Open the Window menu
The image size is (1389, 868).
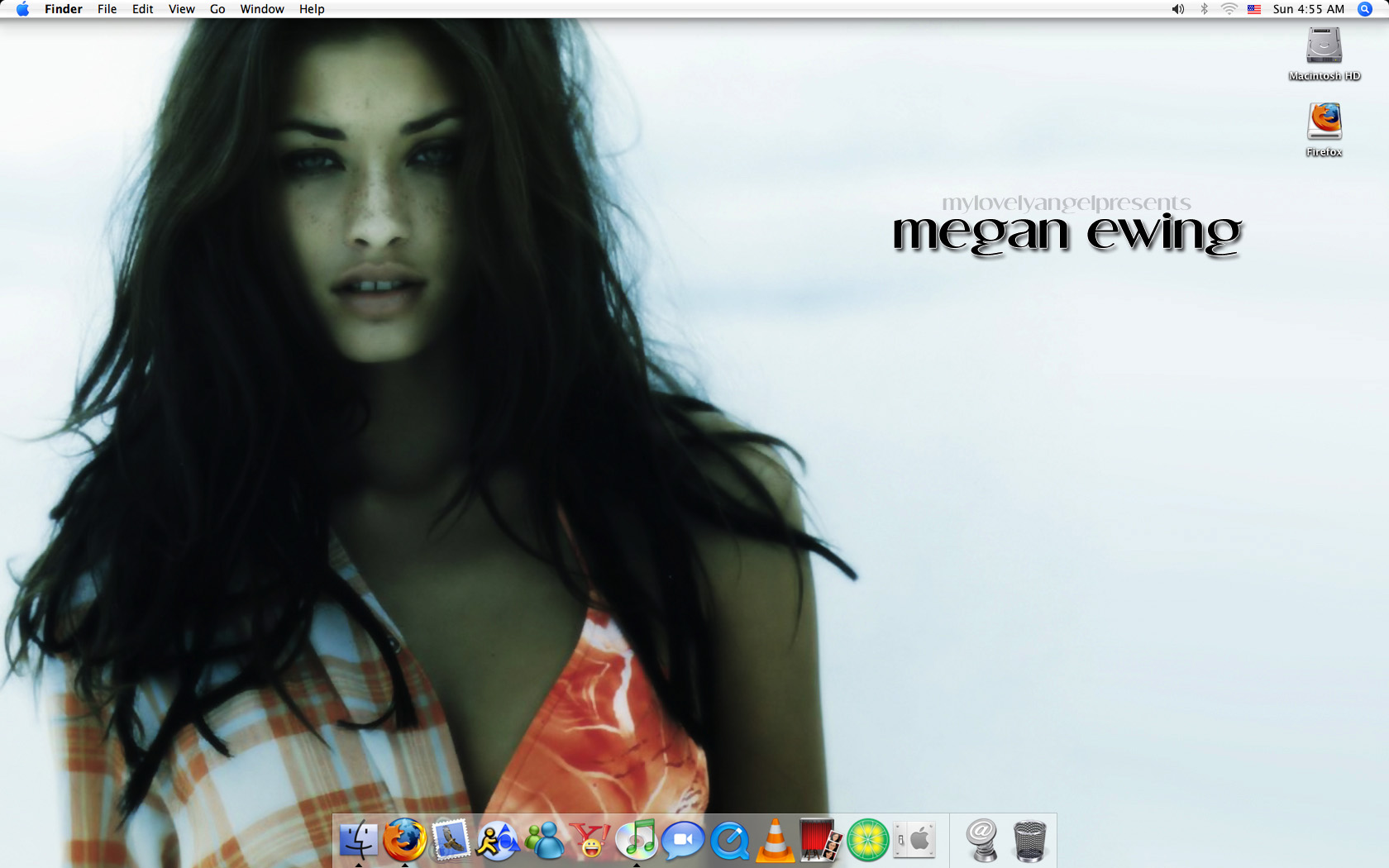point(262,9)
